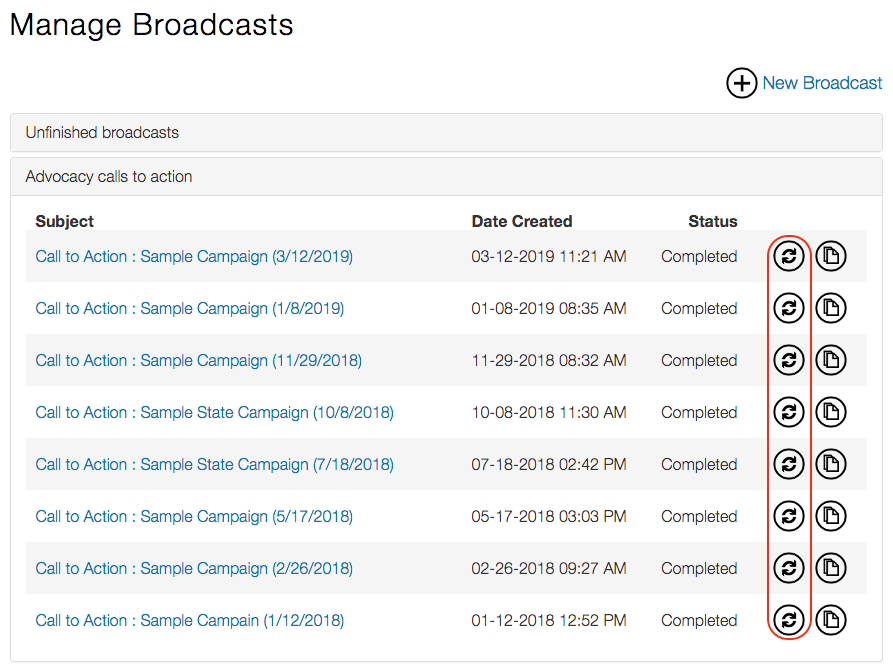Click the resend icon for 5/17/2018 campaign

coord(789,517)
